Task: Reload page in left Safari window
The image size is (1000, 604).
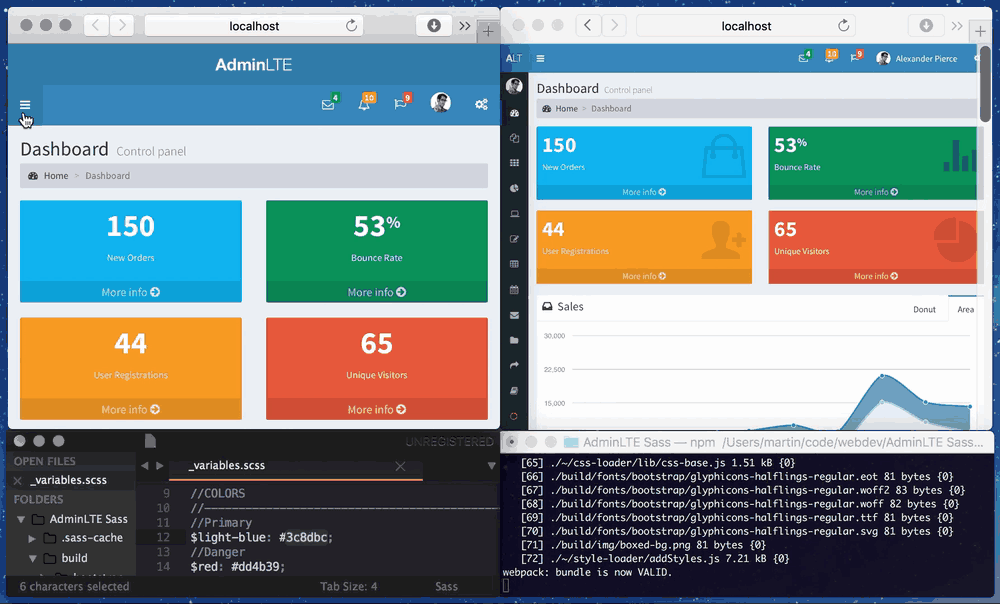Action: click(351, 26)
